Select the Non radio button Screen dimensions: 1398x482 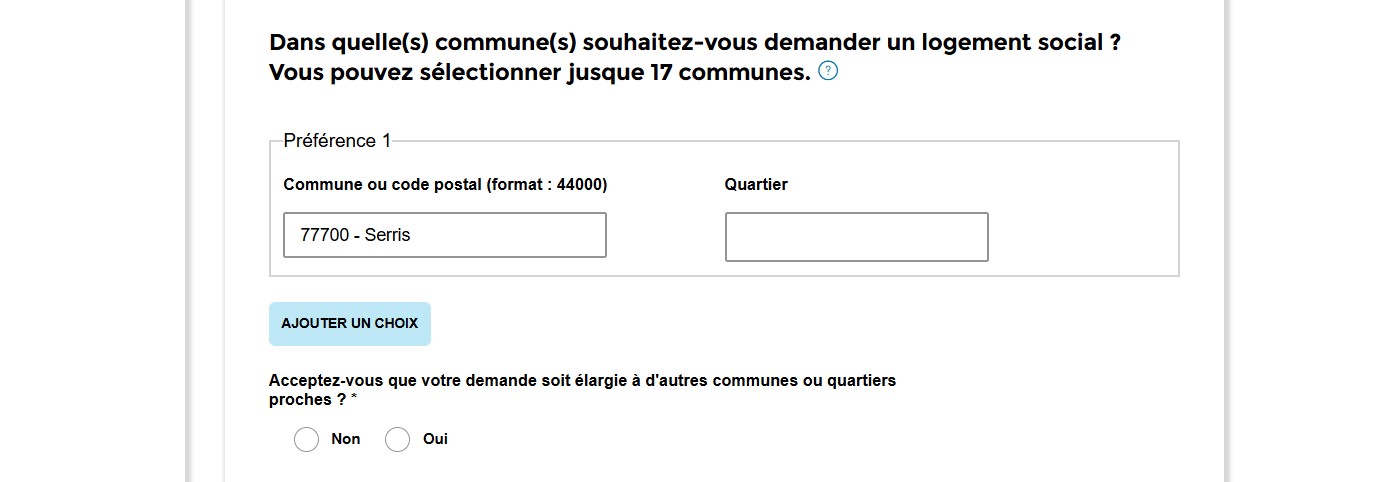point(306,440)
